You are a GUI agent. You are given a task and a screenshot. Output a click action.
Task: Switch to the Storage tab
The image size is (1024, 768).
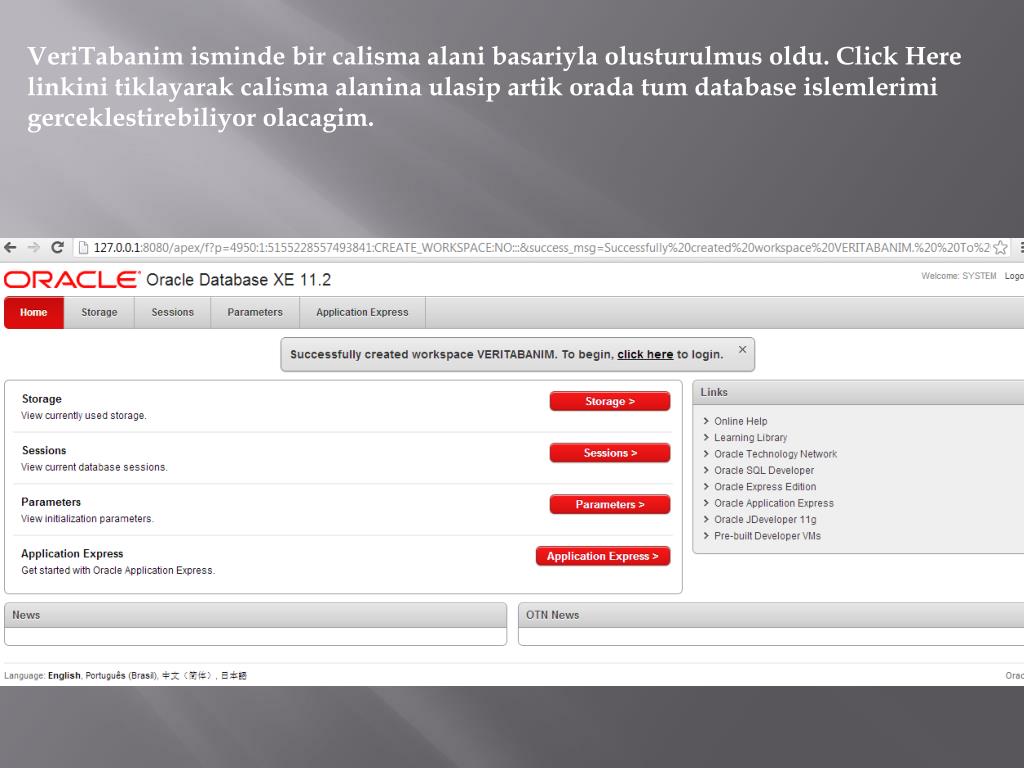pos(99,312)
